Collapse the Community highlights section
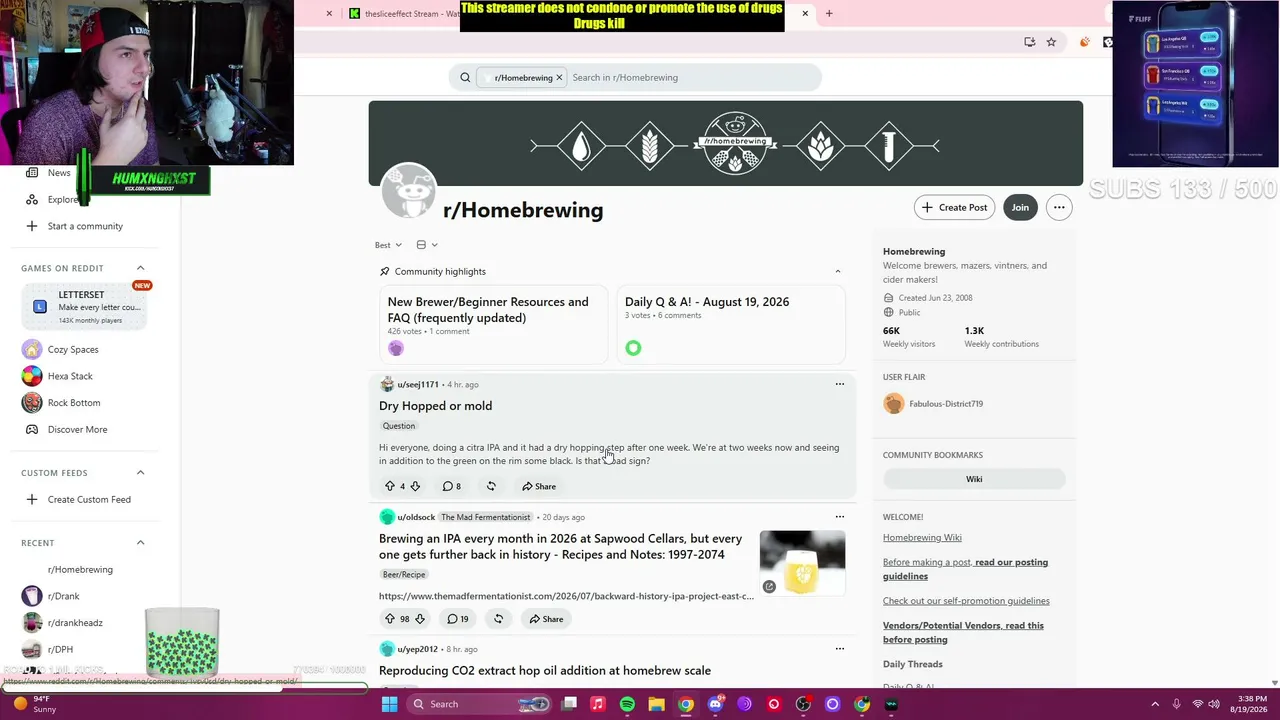Image resolution: width=1280 pixels, height=720 pixels. coord(838,271)
